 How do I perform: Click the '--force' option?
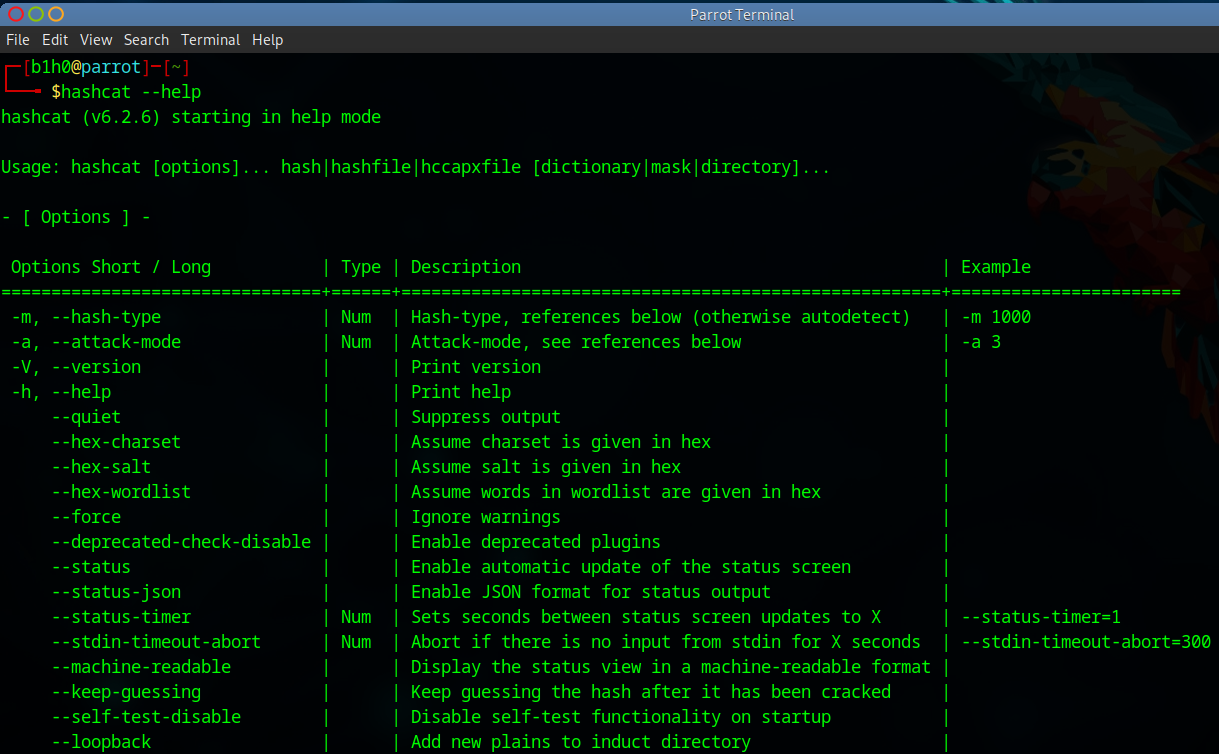[x=86, y=517]
